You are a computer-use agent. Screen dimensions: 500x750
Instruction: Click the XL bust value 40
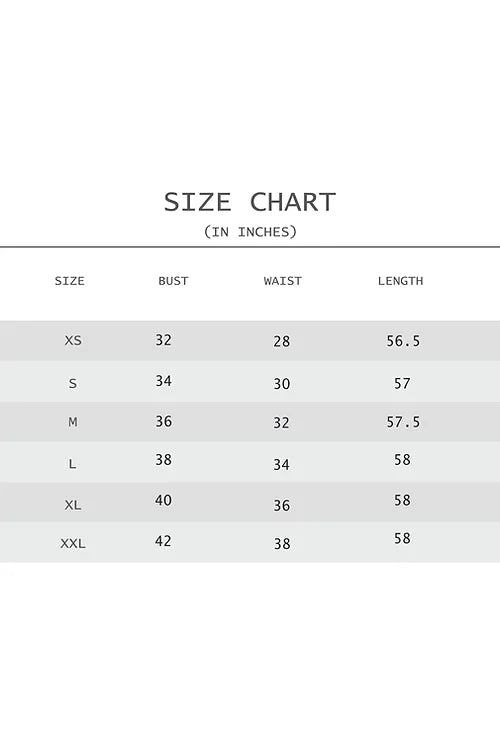point(163,500)
